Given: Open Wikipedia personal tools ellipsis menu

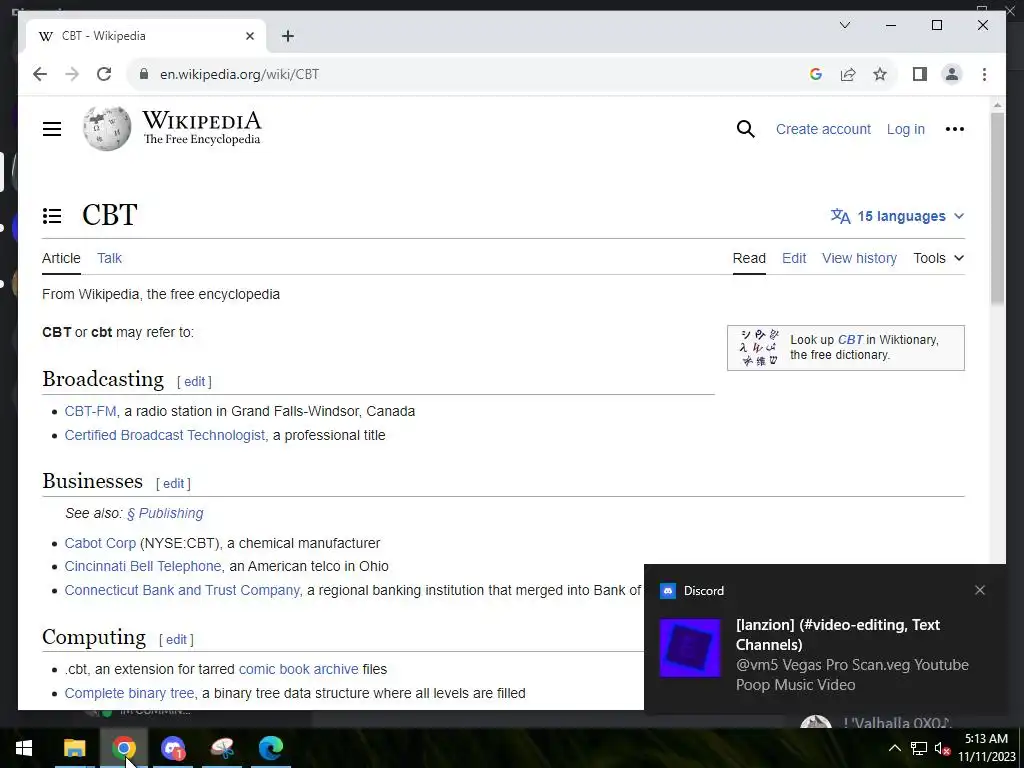Looking at the screenshot, I should (954, 129).
